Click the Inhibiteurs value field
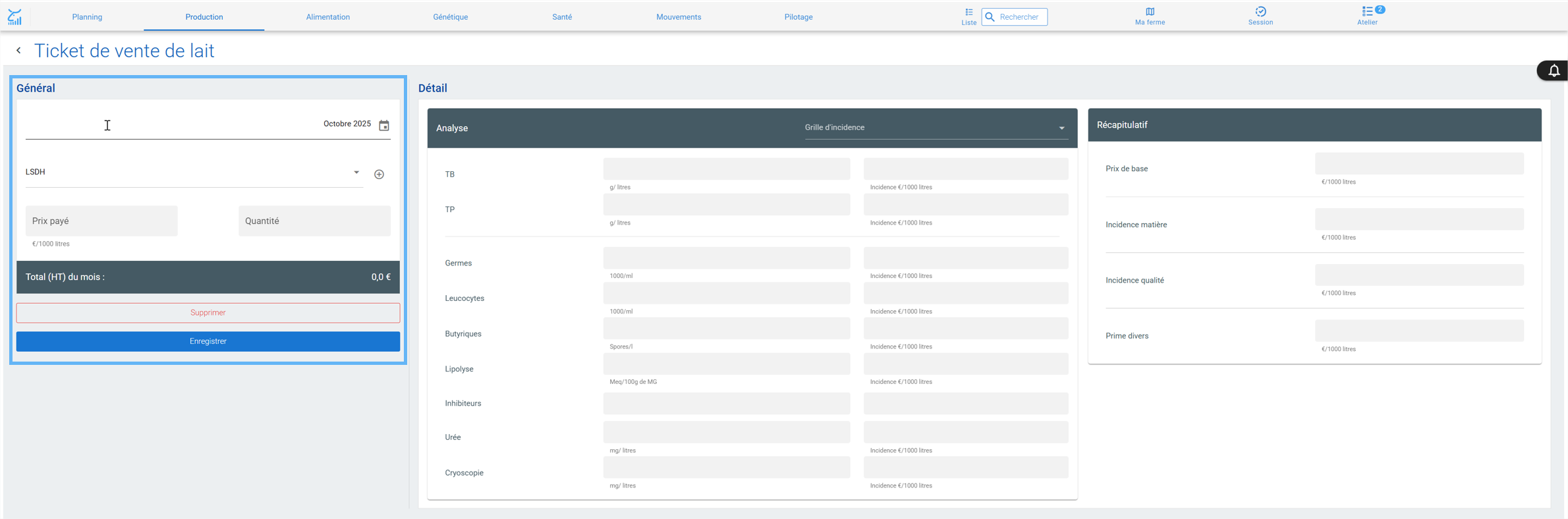This screenshot has height=519, width=1568. tap(727, 403)
